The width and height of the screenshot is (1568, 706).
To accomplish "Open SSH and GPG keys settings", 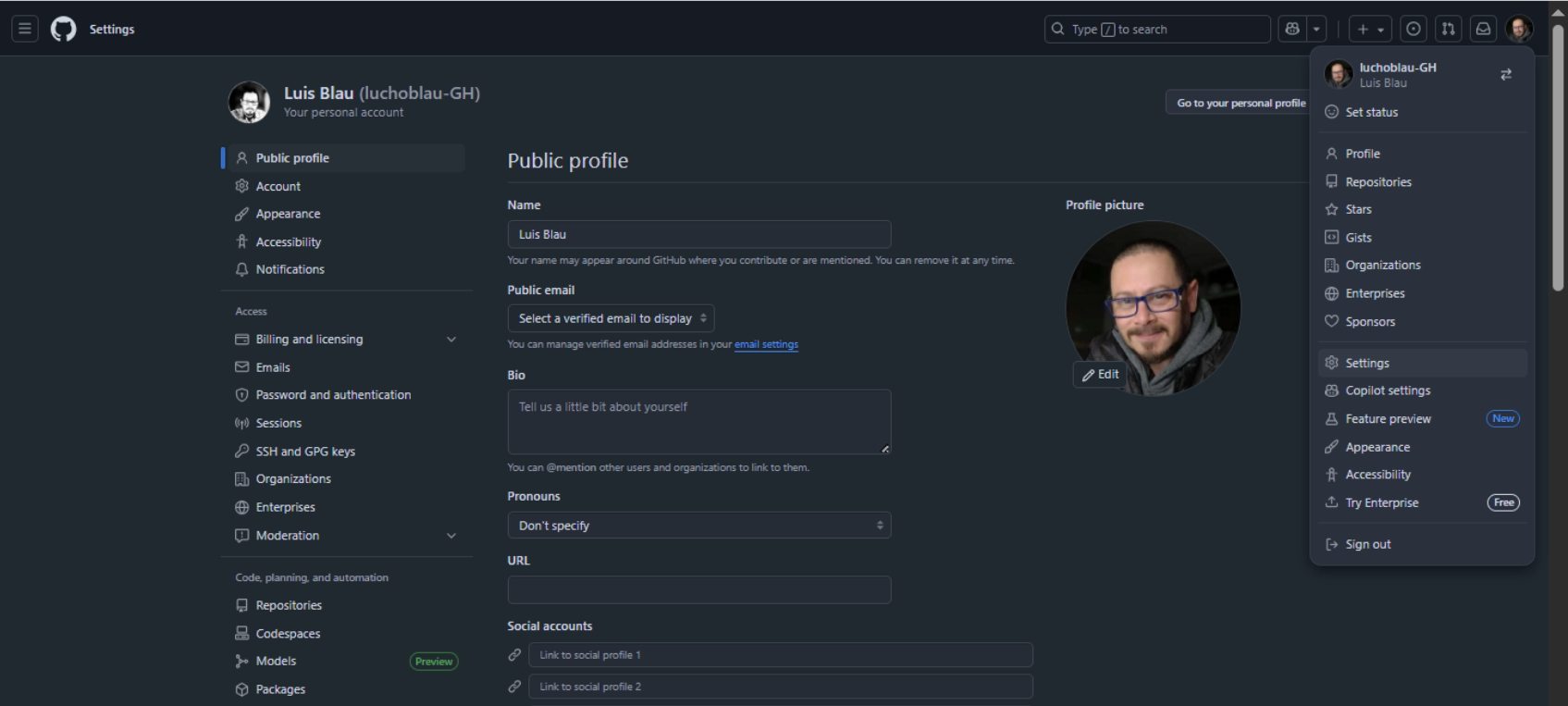I will pos(305,452).
